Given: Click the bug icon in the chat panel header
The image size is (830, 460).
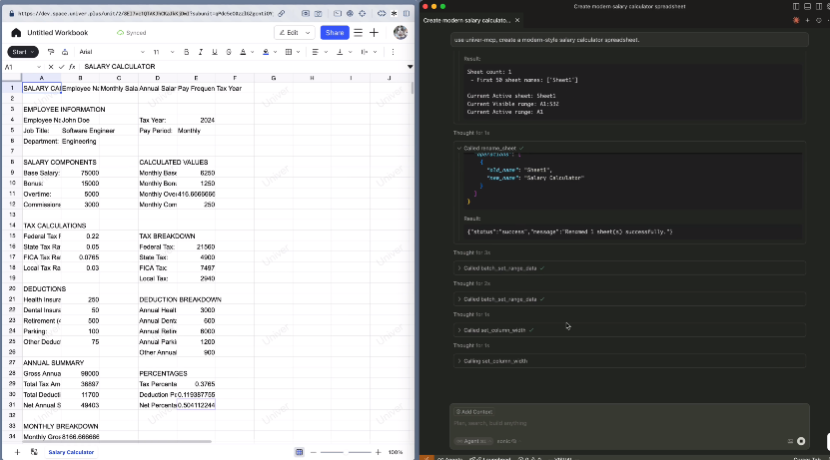Looking at the screenshot, I should point(796,20).
